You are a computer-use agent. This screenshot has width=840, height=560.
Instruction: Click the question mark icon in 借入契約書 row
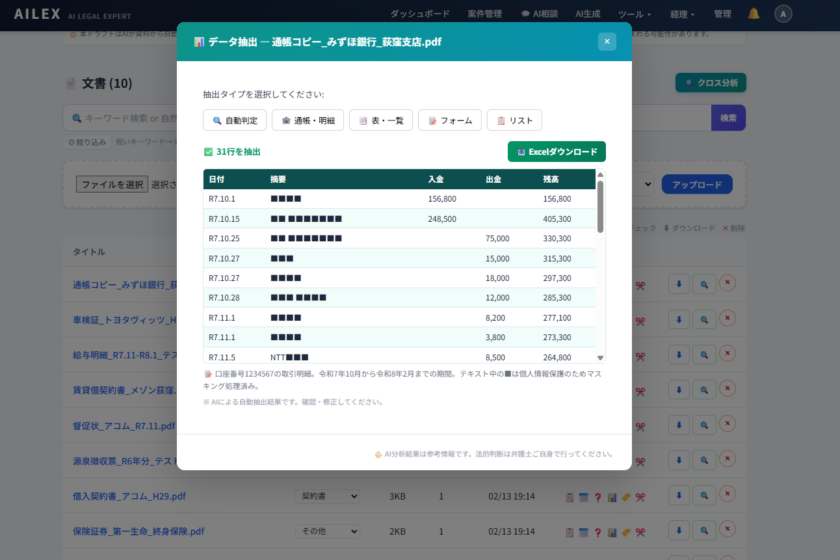point(597,497)
